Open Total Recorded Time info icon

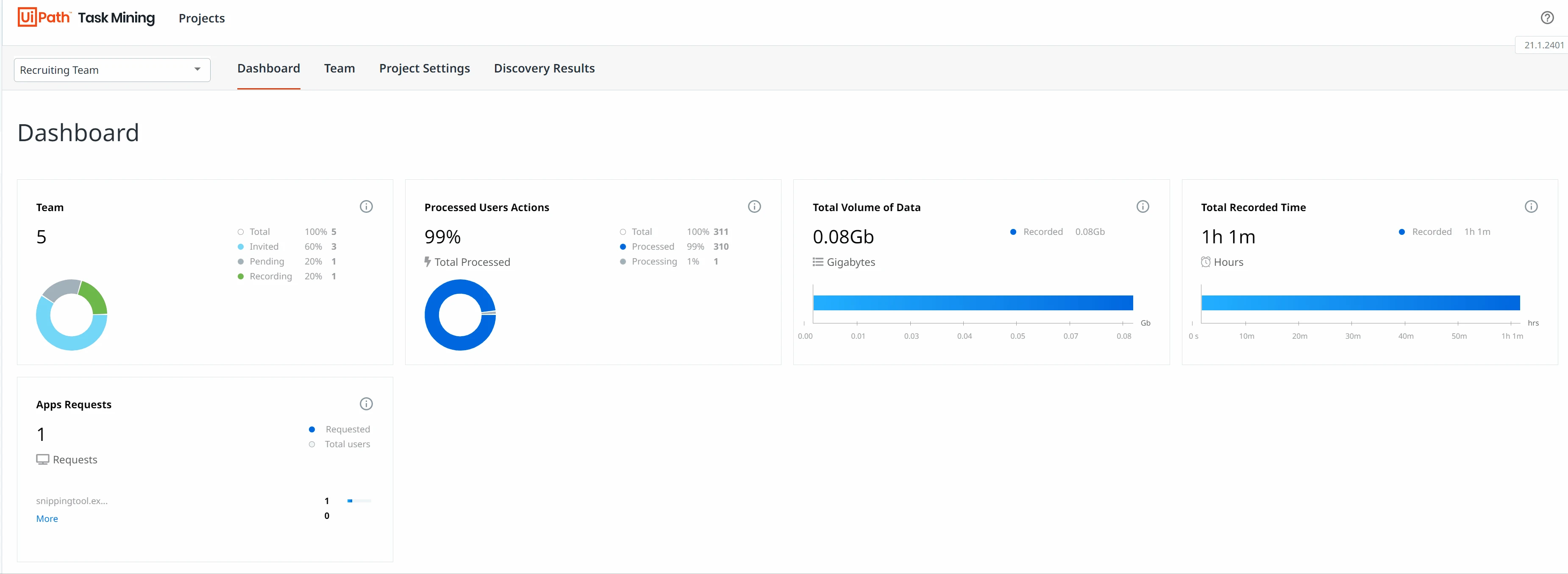click(x=1531, y=206)
